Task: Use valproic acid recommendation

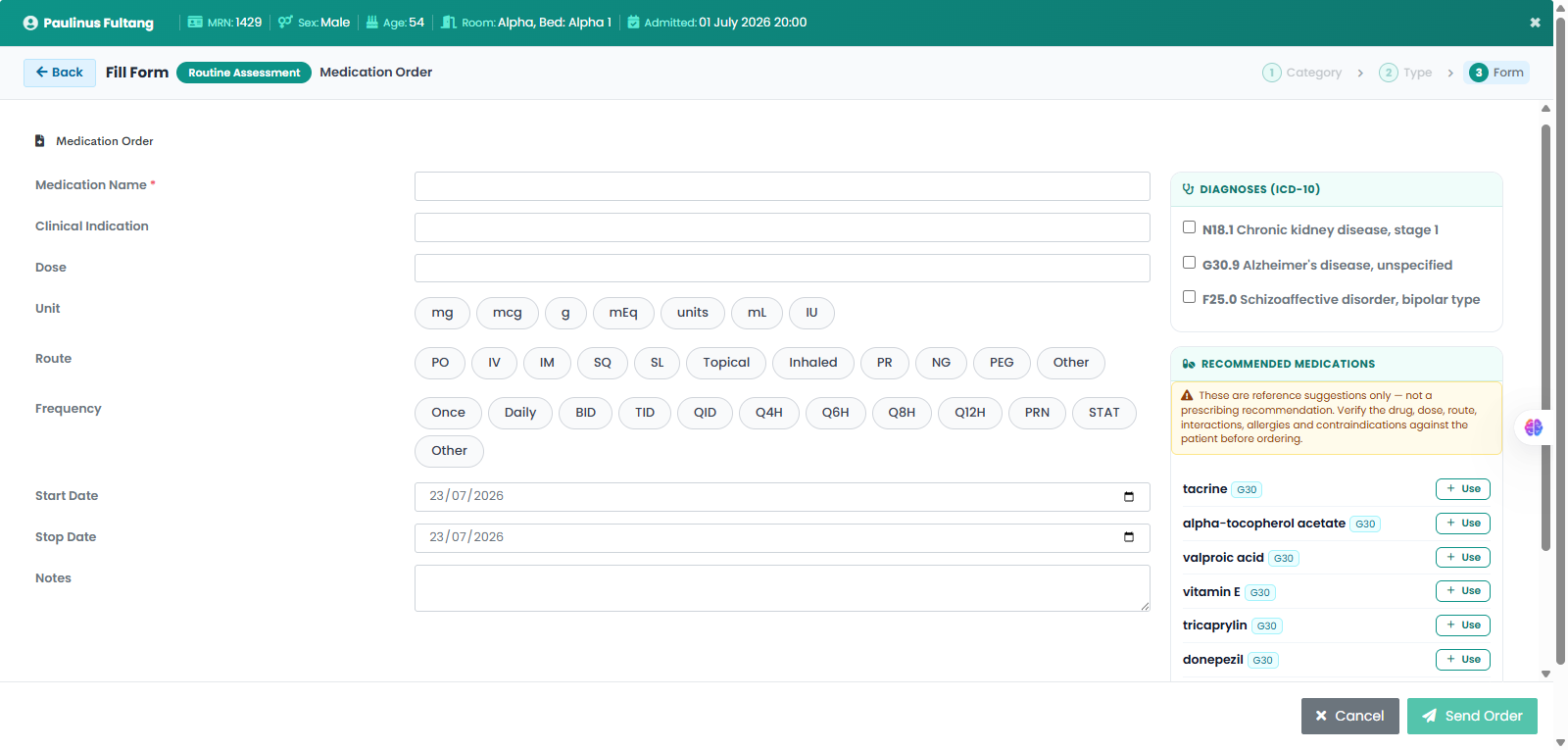Action: click(1463, 558)
